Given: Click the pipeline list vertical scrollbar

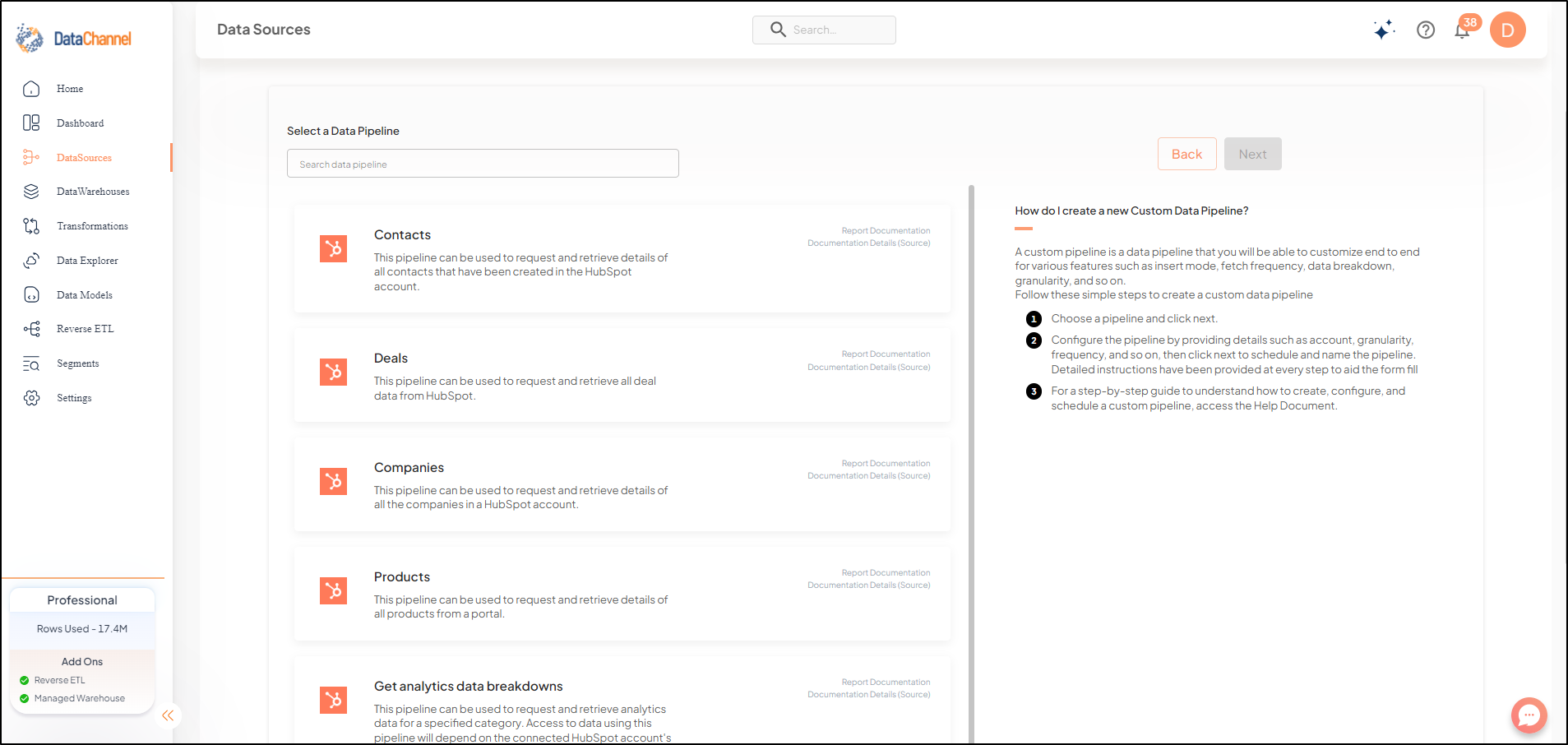Looking at the screenshot, I should [971, 465].
